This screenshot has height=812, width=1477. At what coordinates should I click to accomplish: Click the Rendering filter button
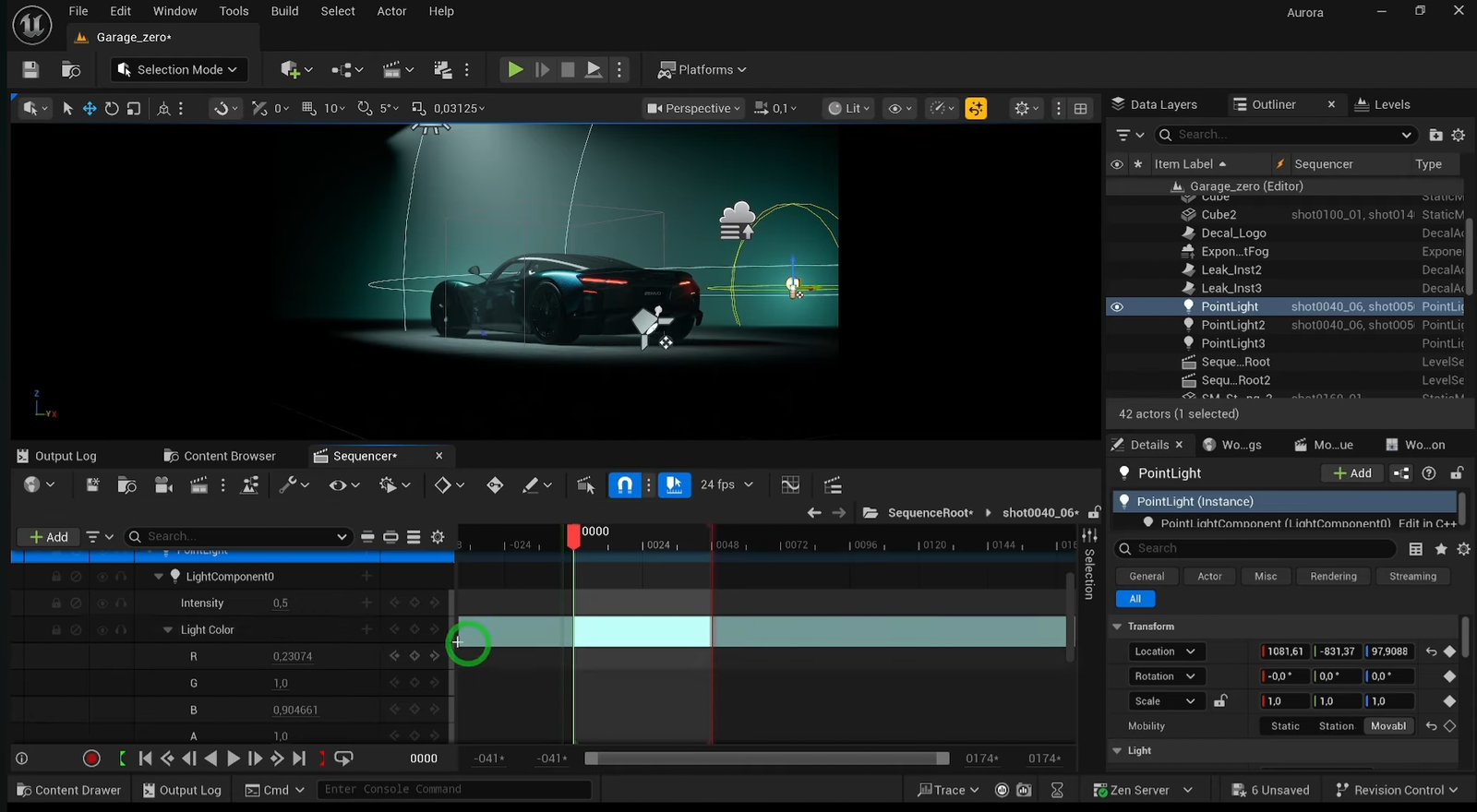click(x=1333, y=577)
